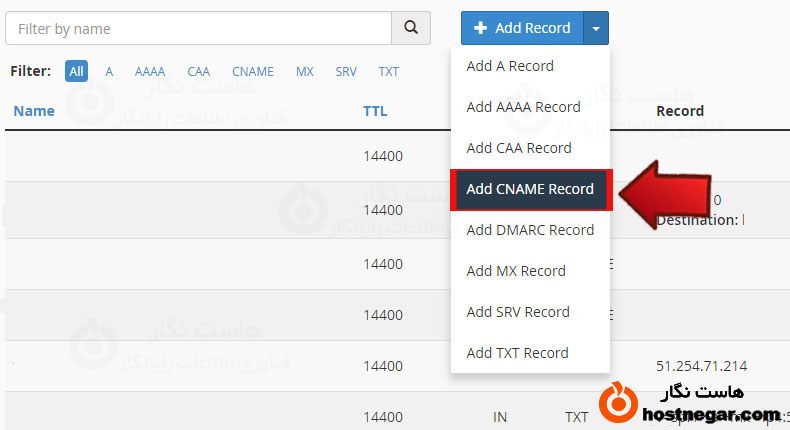
Task: Switch to TXT filter
Action: pos(388,71)
